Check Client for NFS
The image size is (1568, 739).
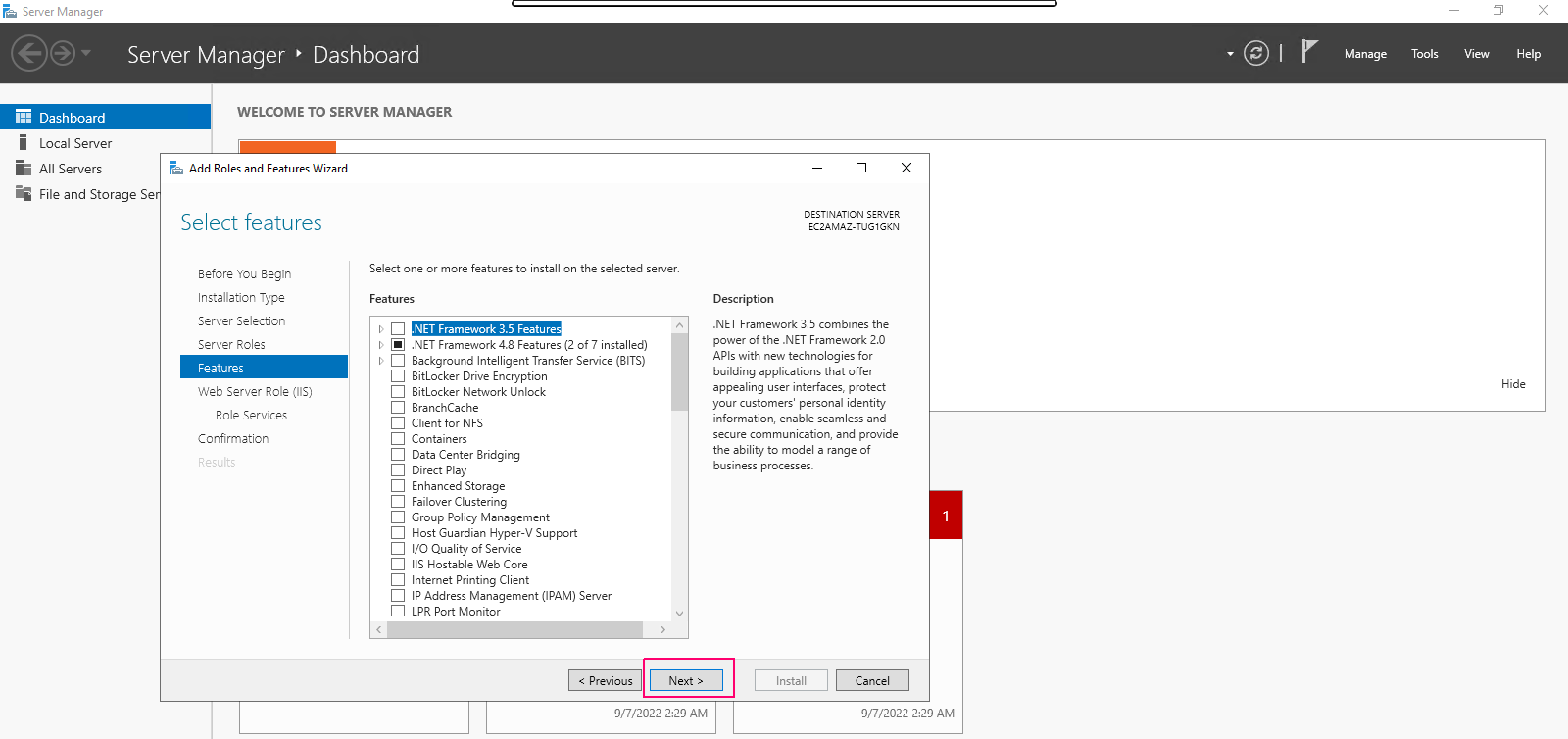click(398, 423)
